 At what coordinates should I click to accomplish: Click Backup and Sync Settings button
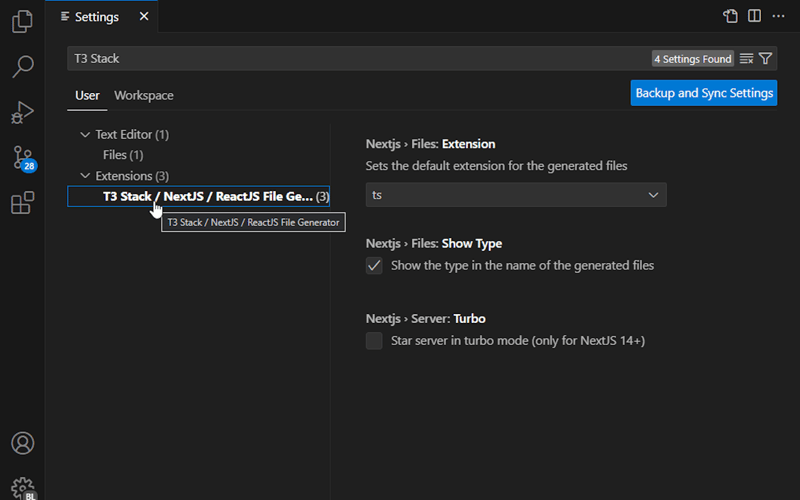tap(704, 93)
